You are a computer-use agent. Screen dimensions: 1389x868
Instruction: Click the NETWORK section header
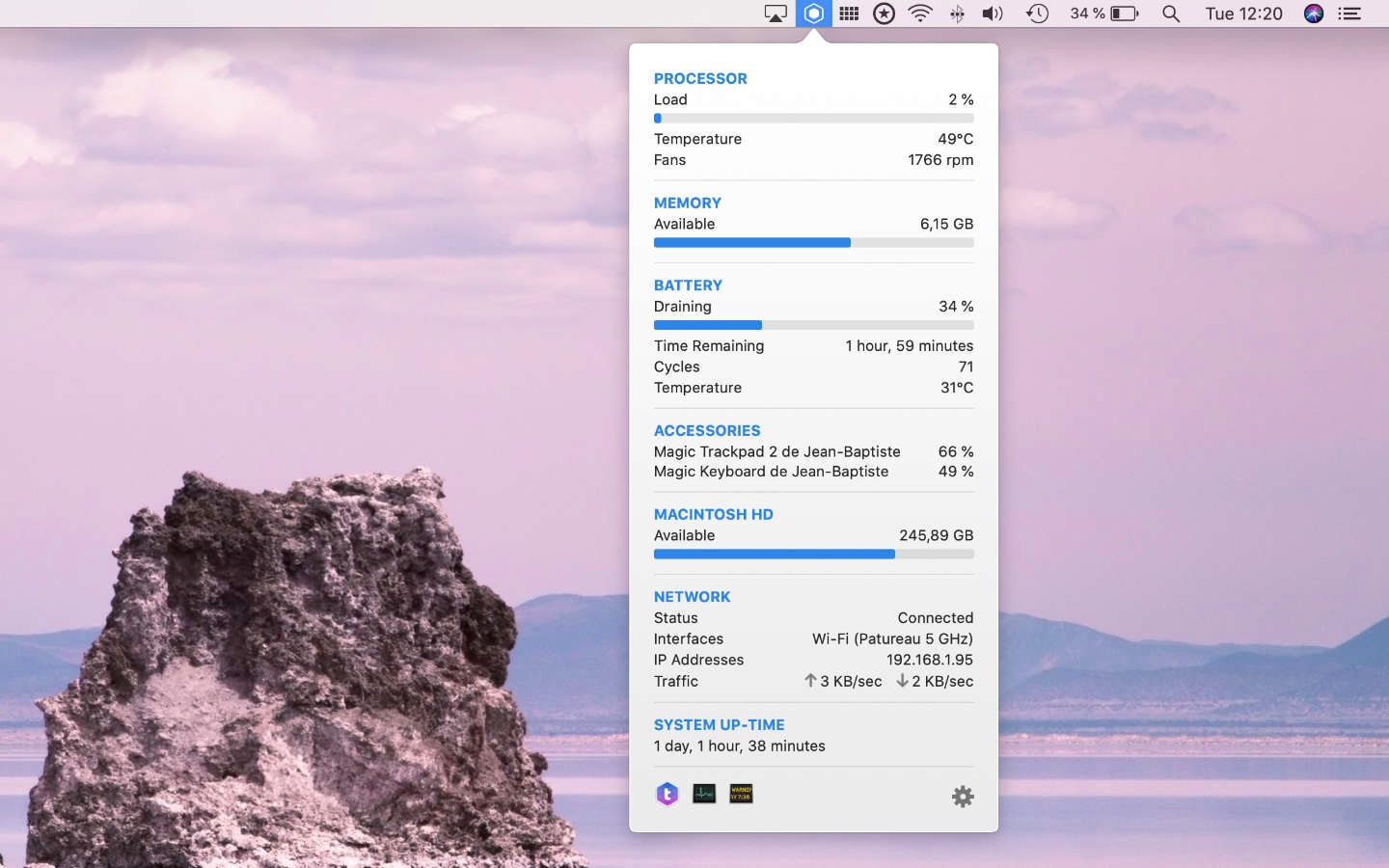pos(692,597)
